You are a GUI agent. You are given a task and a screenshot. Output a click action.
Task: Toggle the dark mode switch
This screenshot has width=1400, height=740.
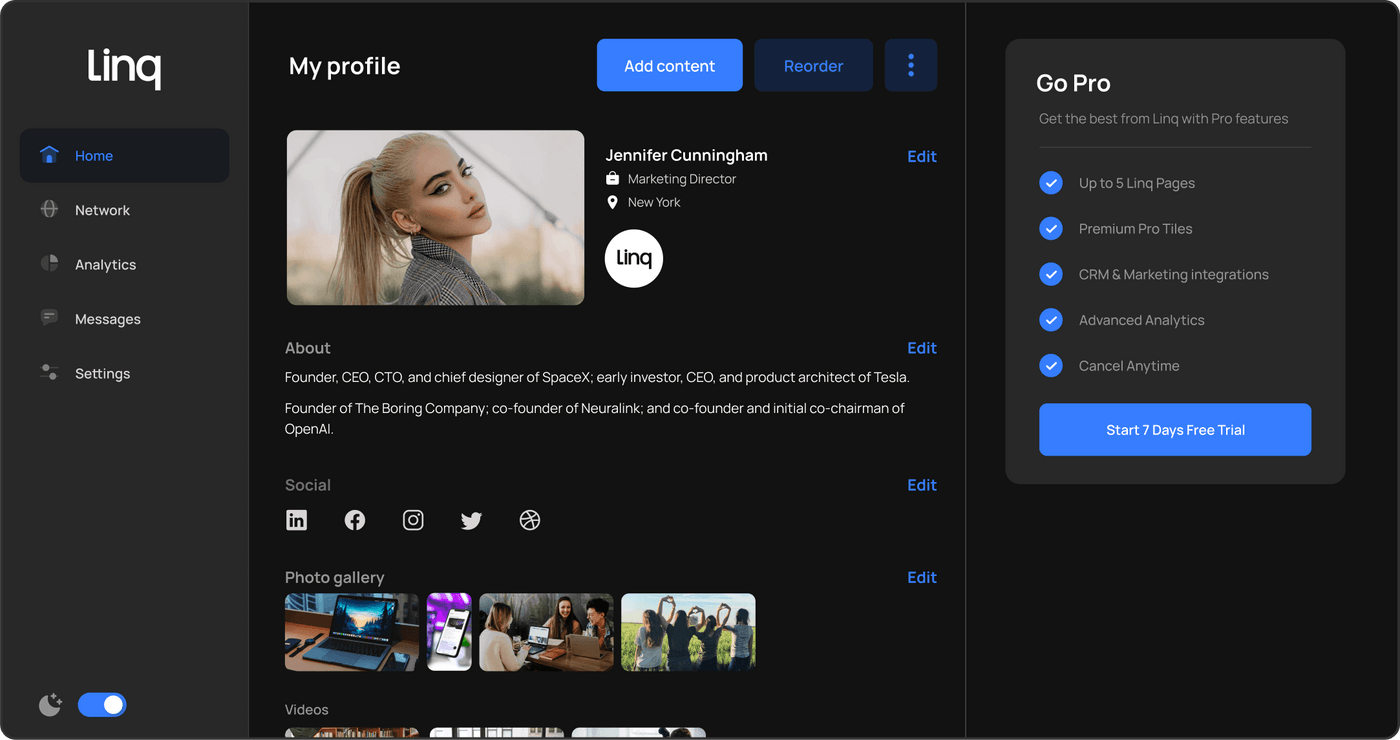[x=102, y=705]
